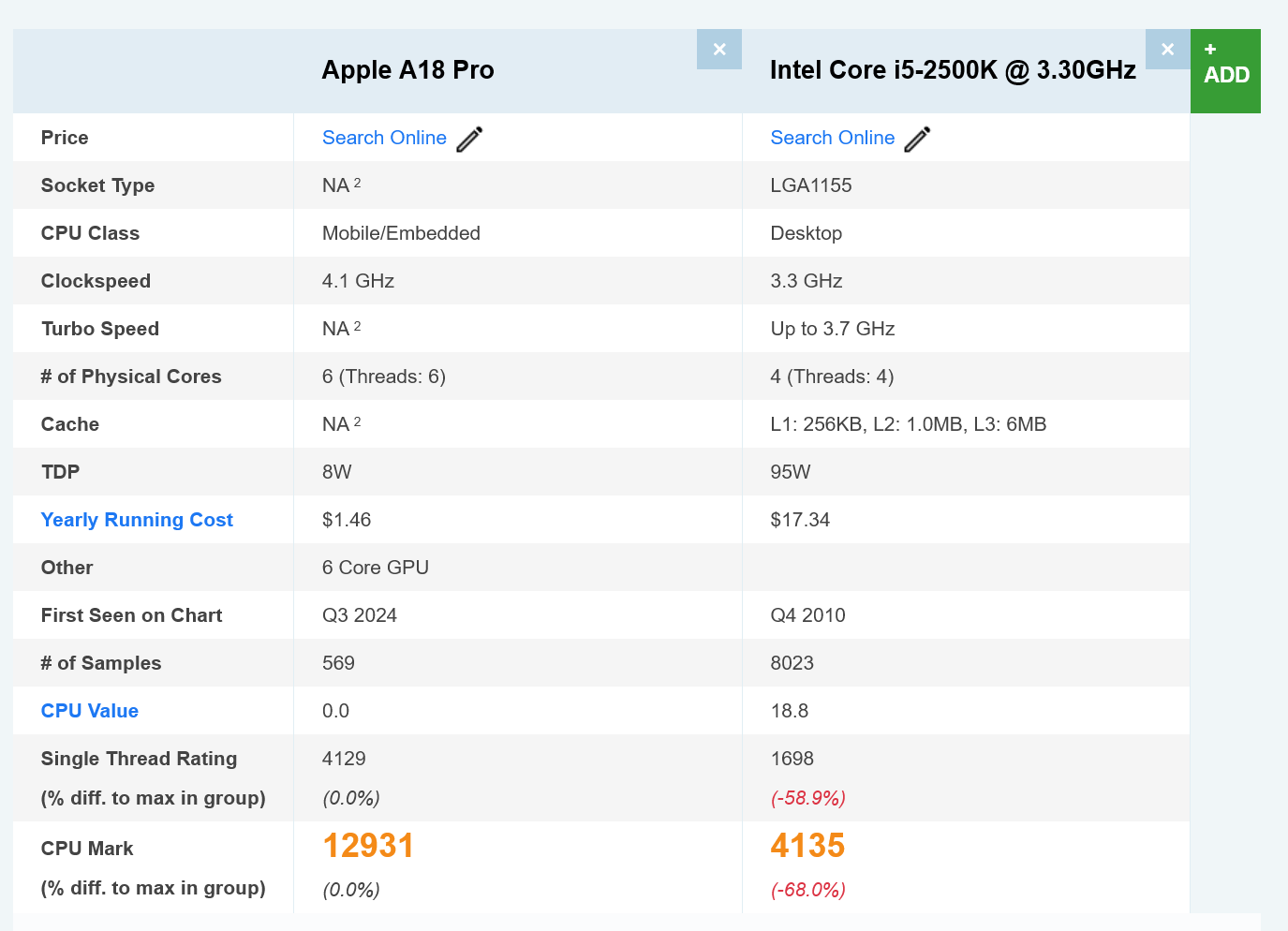Select the Q3 2024 value
Screen dimensions: 1288x931
coord(360,615)
